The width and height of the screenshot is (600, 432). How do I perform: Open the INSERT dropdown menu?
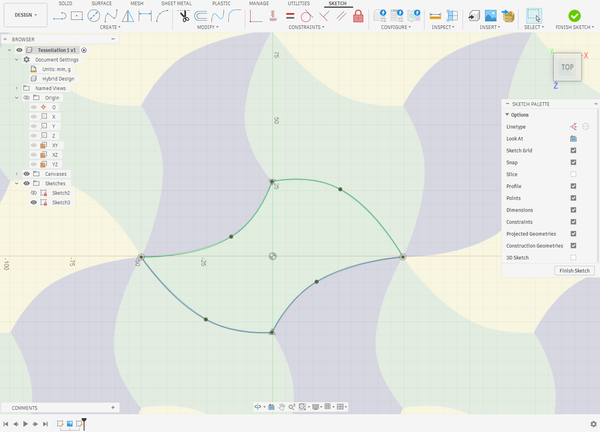pos(490,27)
